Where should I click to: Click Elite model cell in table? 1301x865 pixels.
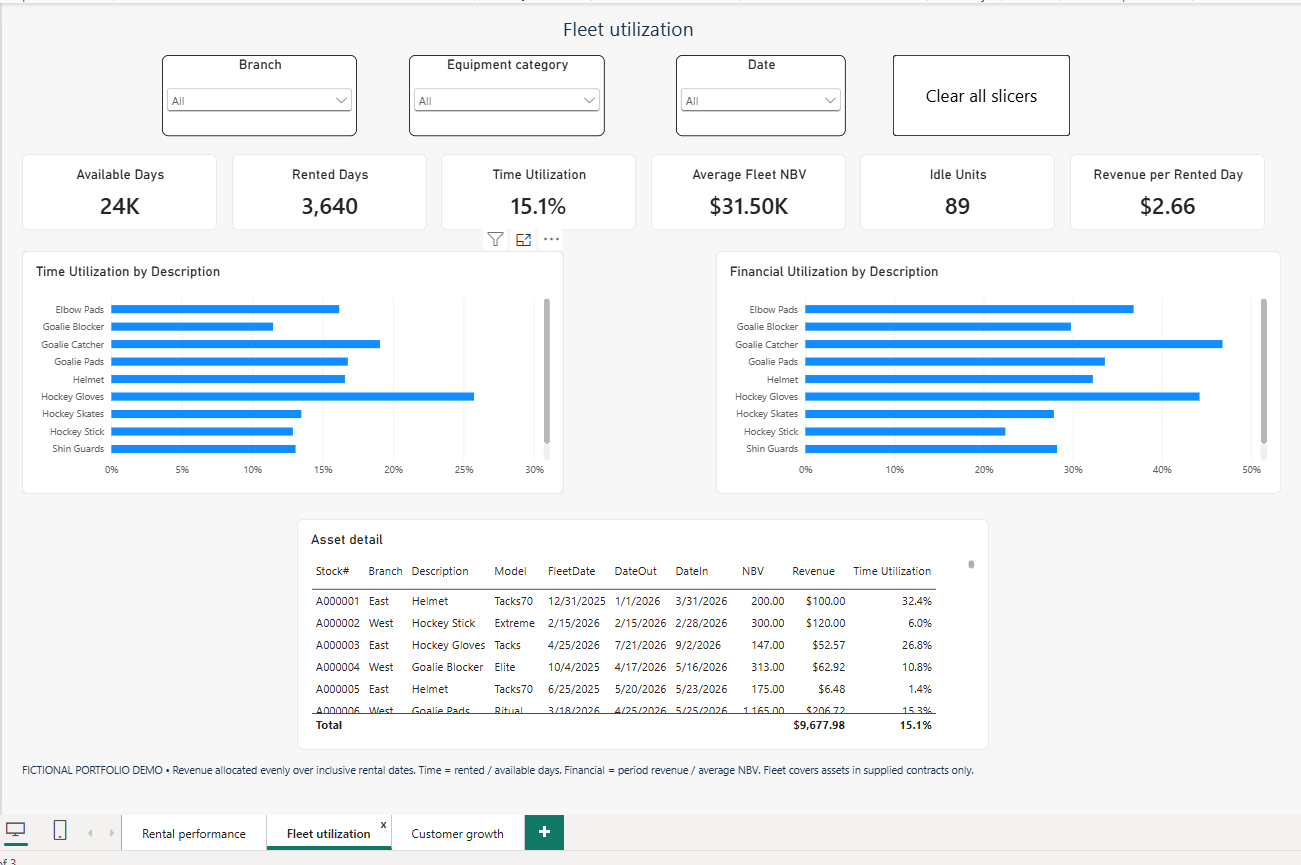point(503,667)
